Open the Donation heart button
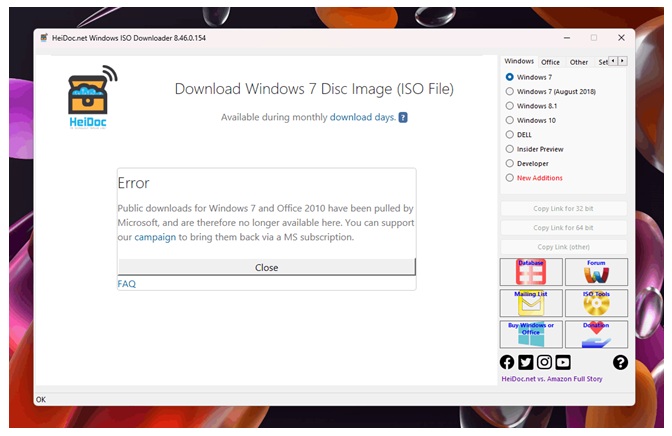 coord(596,334)
